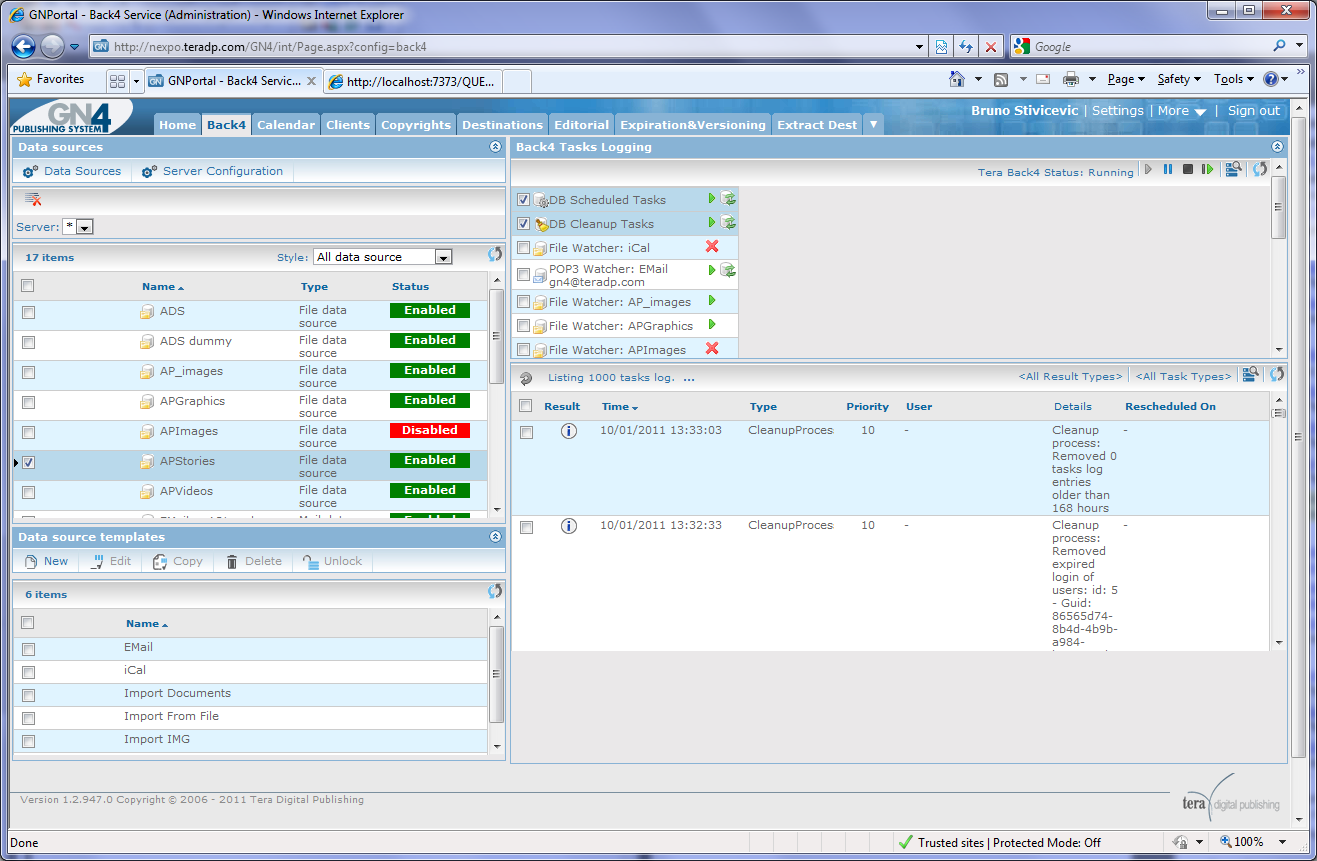The height and width of the screenshot is (861, 1317).
Task: Refresh the data sources list
Action: coord(495,256)
